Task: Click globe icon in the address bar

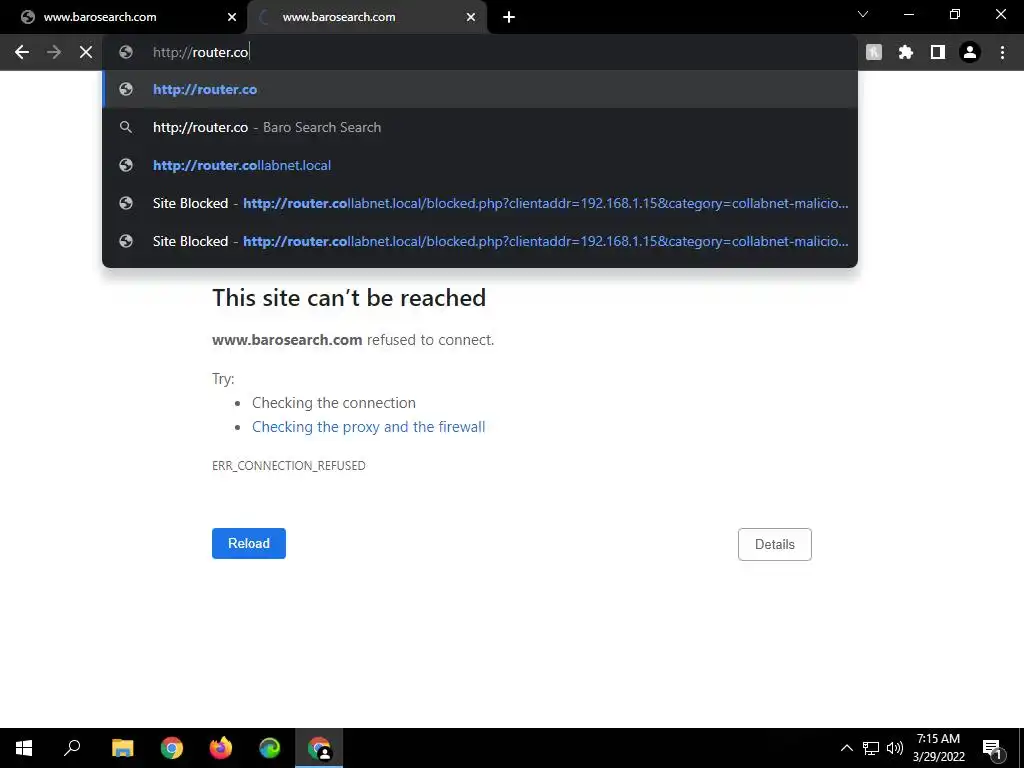Action: pyautogui.click(x=126, y=52)
